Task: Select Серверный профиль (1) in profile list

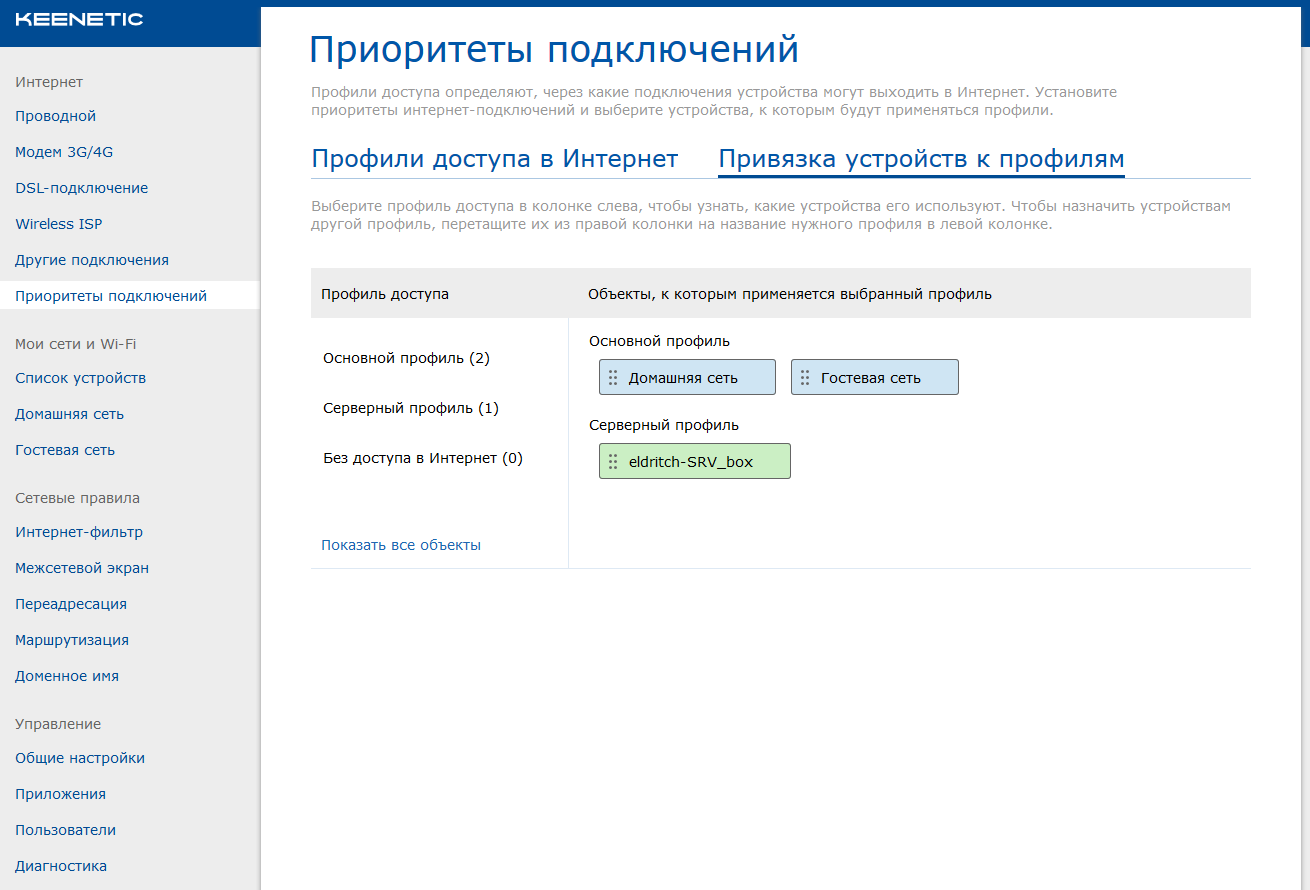Action: (x=411, y=408)
